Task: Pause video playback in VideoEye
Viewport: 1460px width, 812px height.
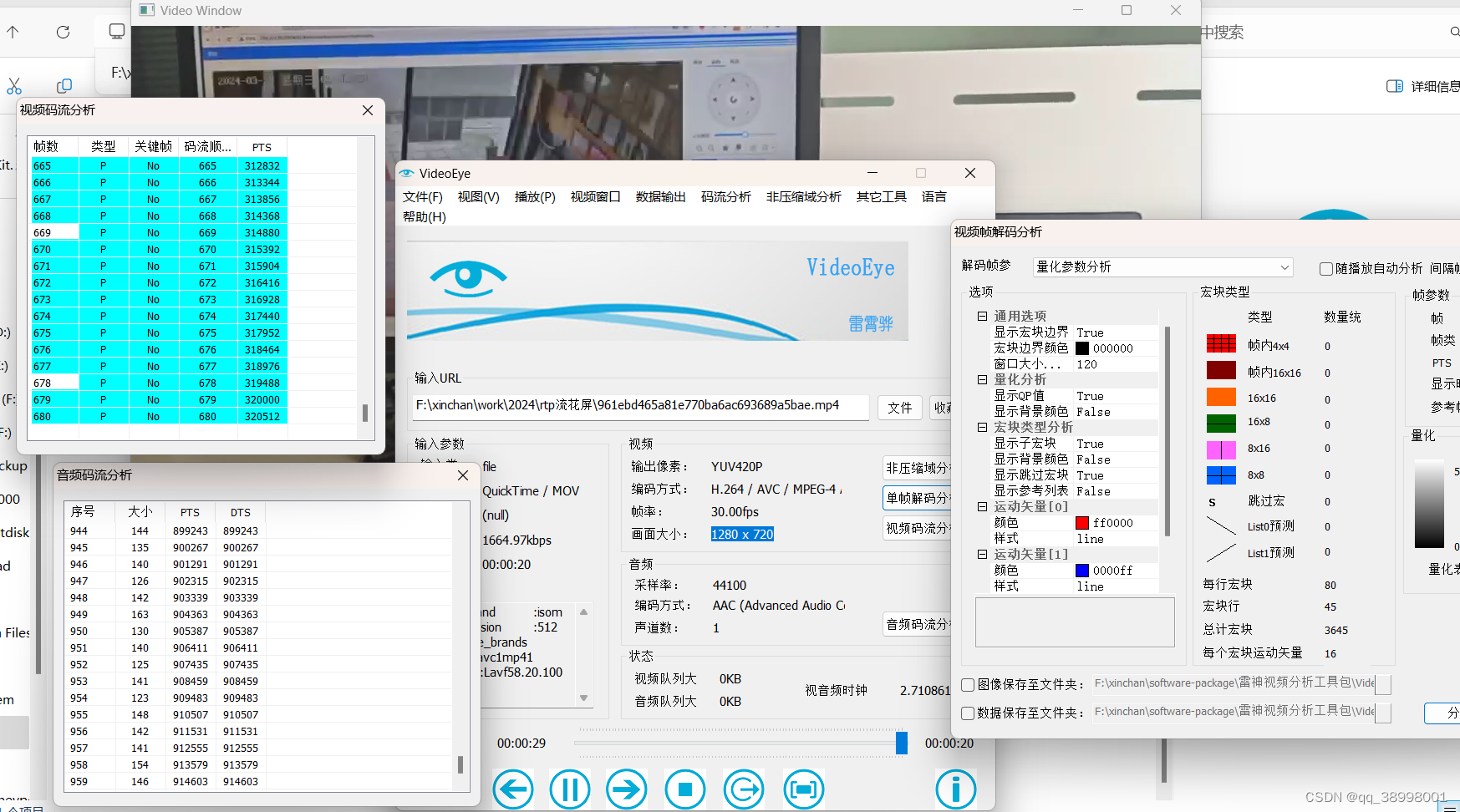Action: point(570,789)
